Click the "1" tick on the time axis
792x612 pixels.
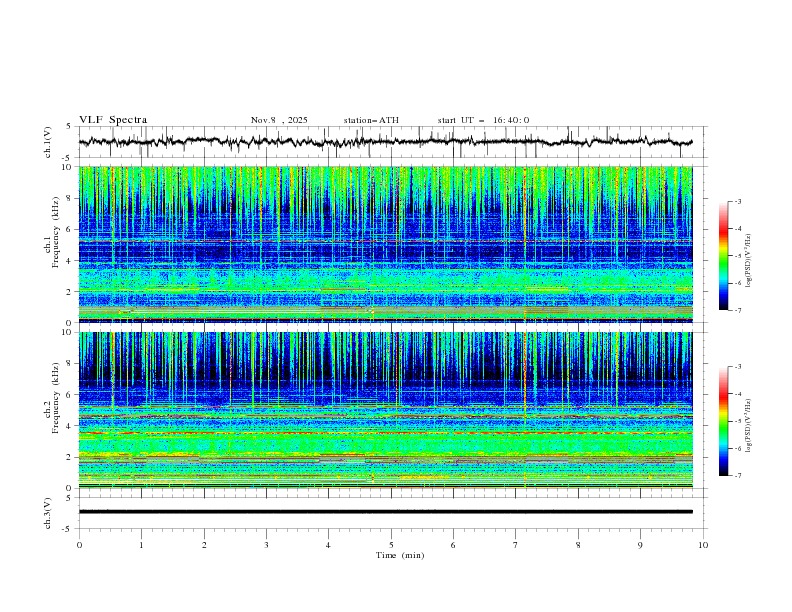[x=141, y=545]
